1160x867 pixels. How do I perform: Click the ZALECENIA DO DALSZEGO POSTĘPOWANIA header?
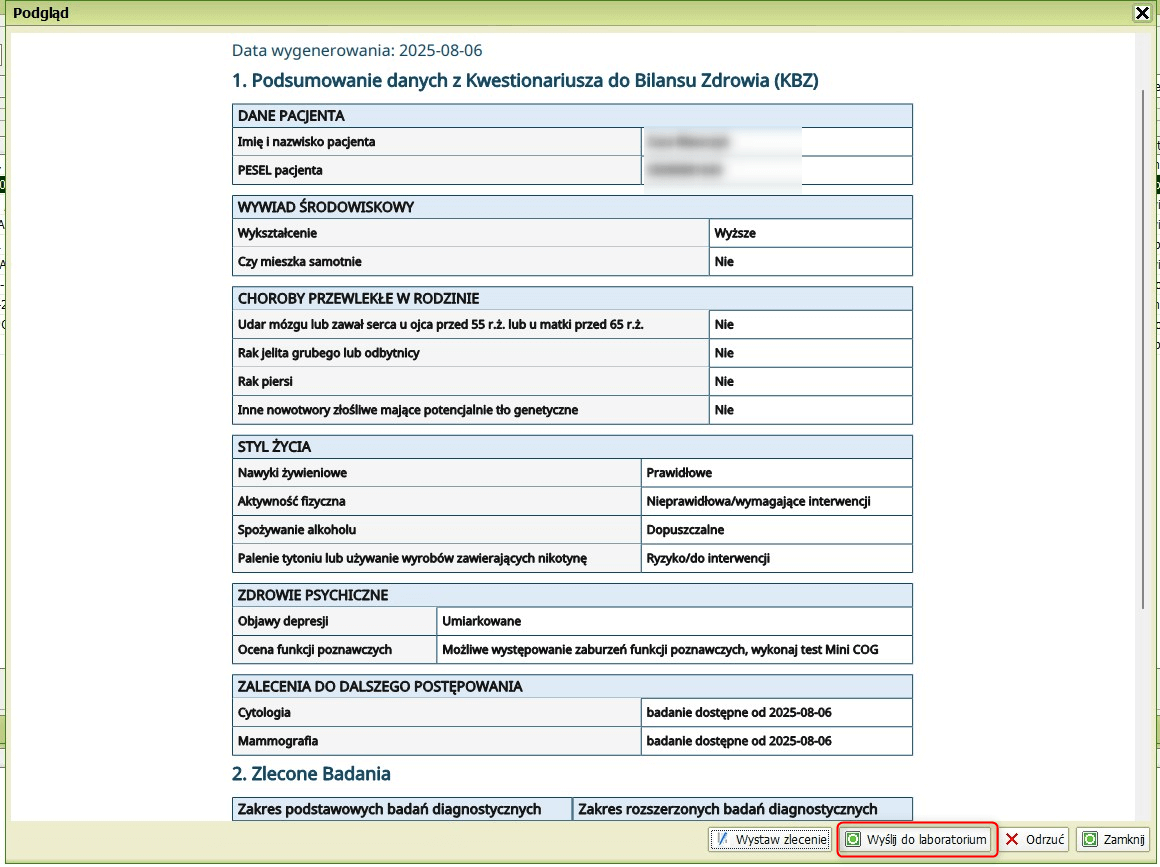coord(572,686)
